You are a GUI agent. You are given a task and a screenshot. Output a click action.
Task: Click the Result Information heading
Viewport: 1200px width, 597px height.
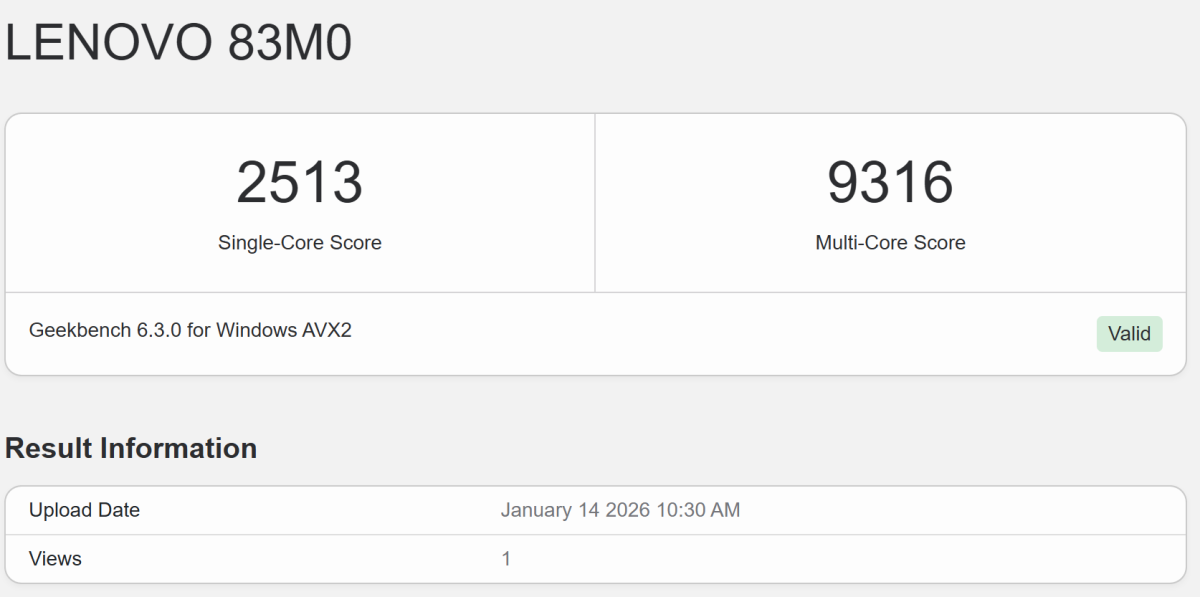click(131, 448)
